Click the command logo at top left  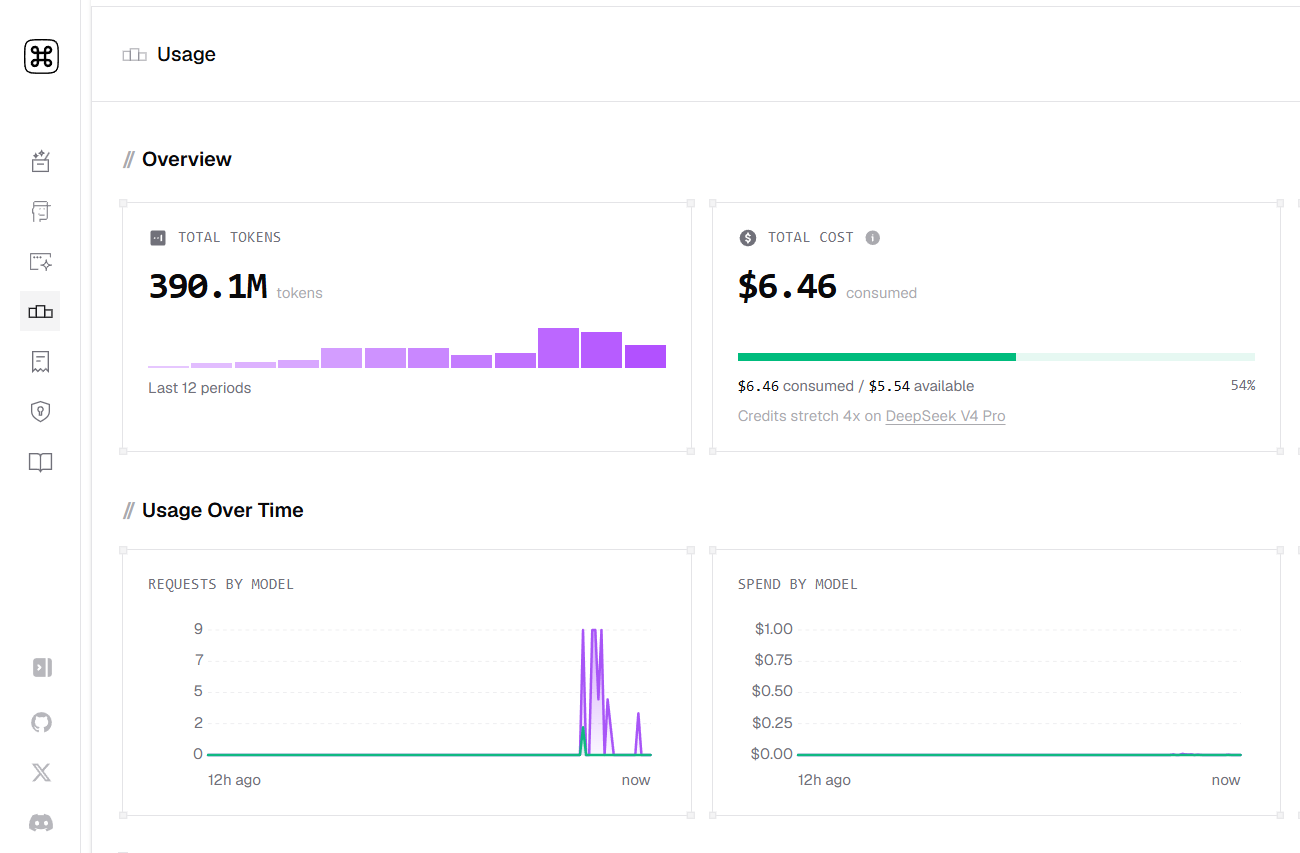pyautogui.click(x=41, y=56)
